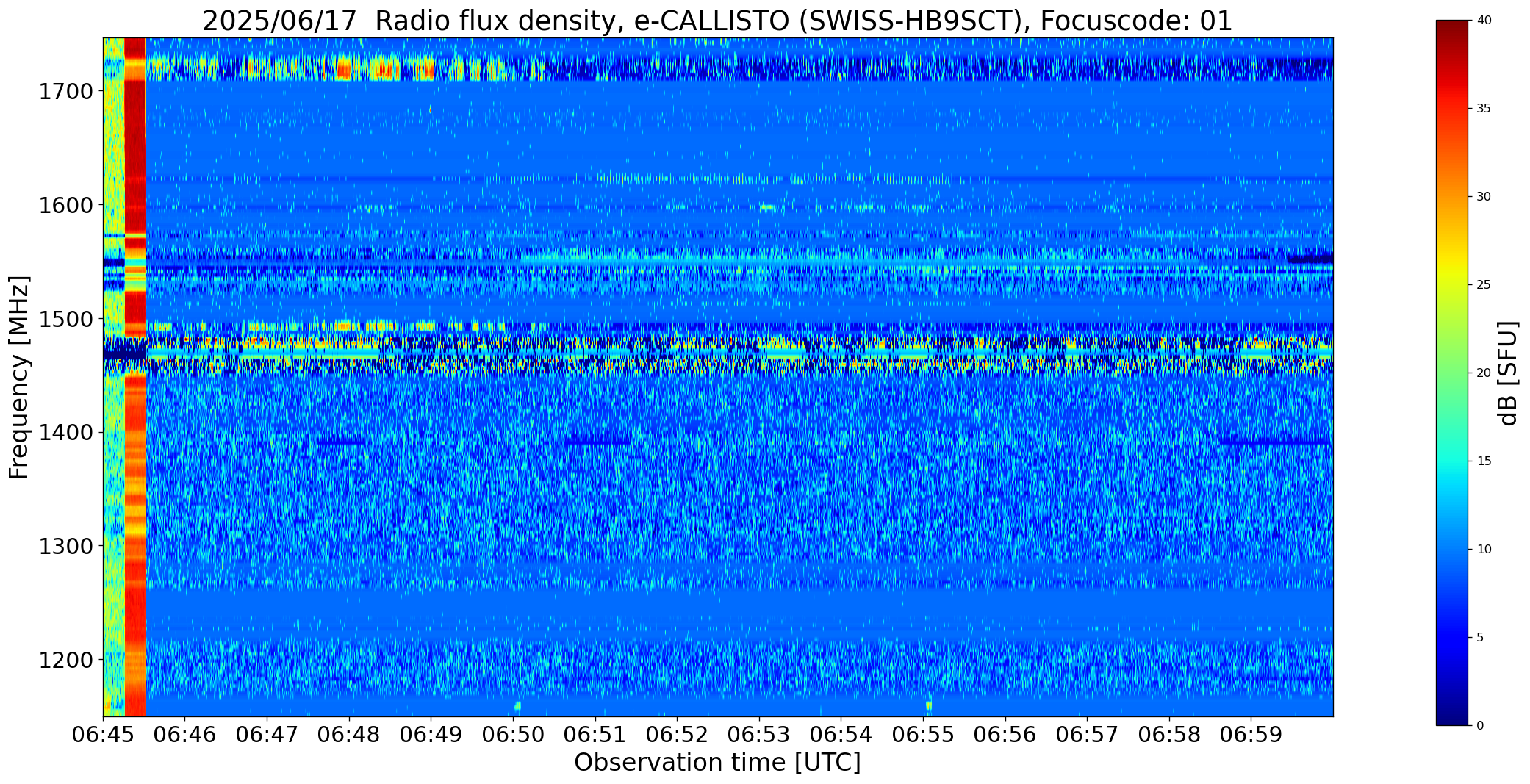This screenshot has height=784, width=1530.
Task: Click the 1400 frequency tick label
Action: coord(65,433)
